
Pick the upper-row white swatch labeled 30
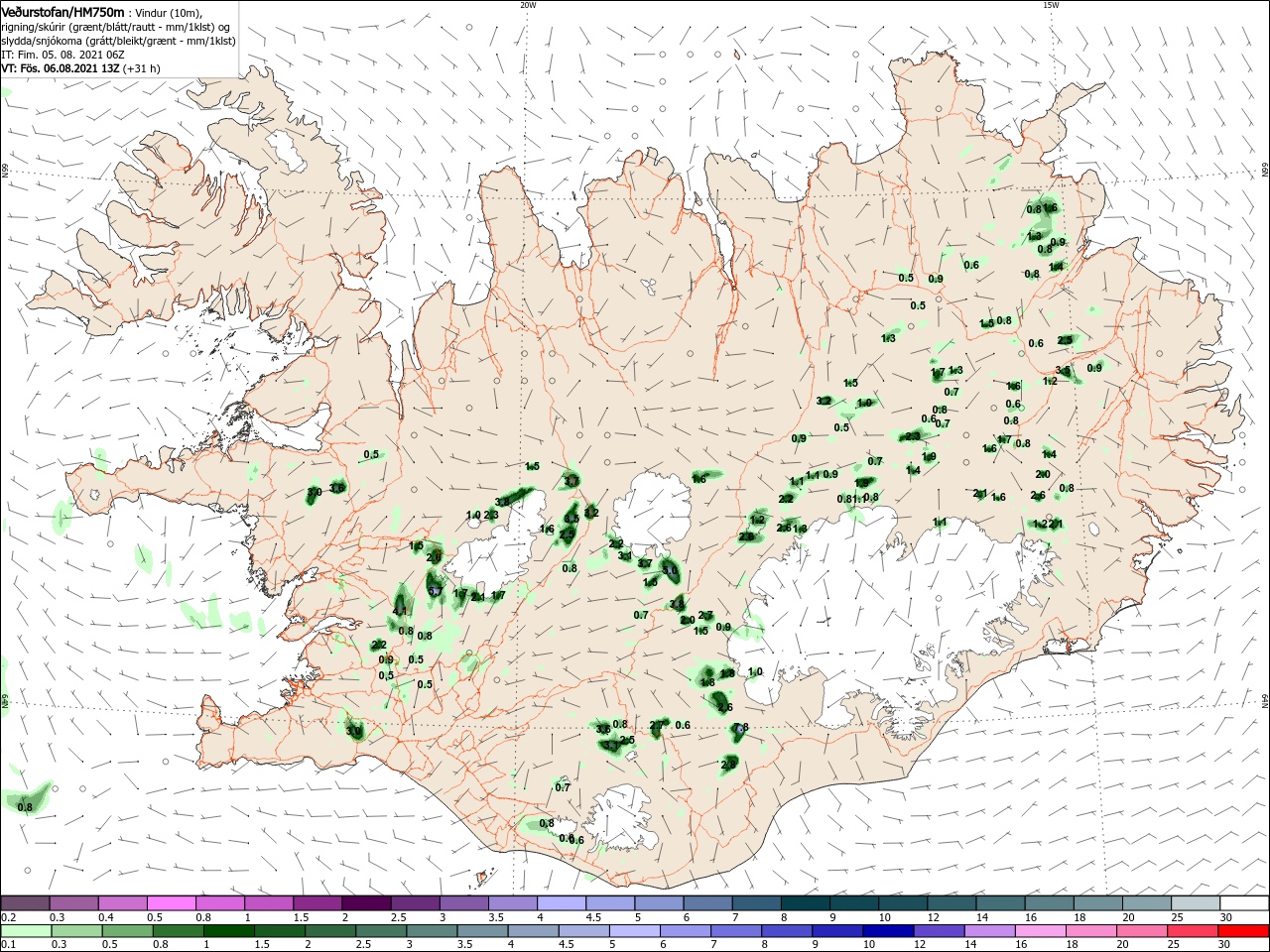(x=1244, y=902)
